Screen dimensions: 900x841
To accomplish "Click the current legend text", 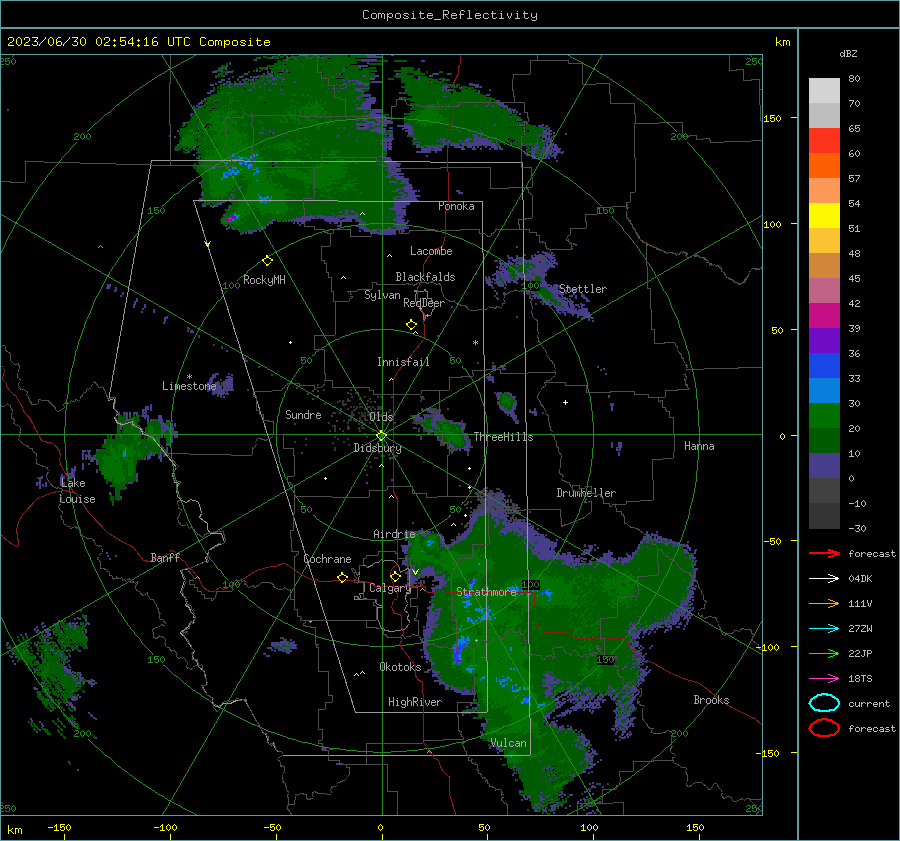I will 869,703.
